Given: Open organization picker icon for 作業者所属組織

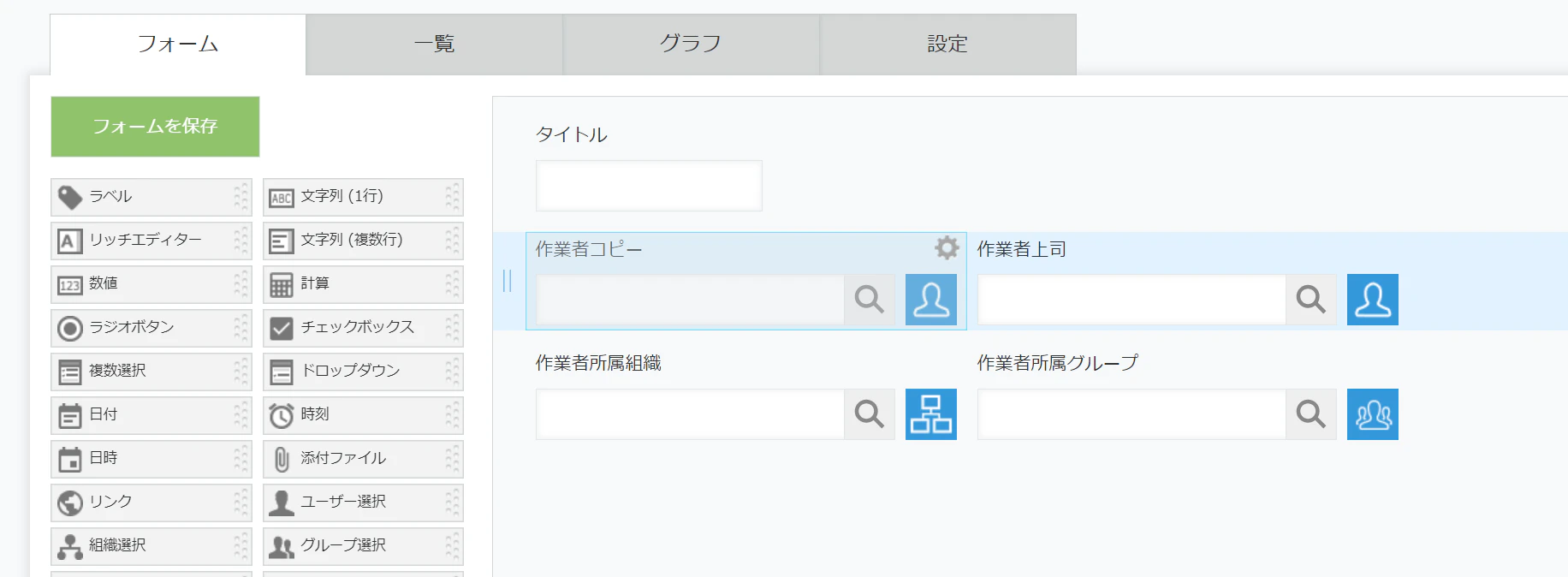Looking at the screenshot, I should click(x=931, y=414).
